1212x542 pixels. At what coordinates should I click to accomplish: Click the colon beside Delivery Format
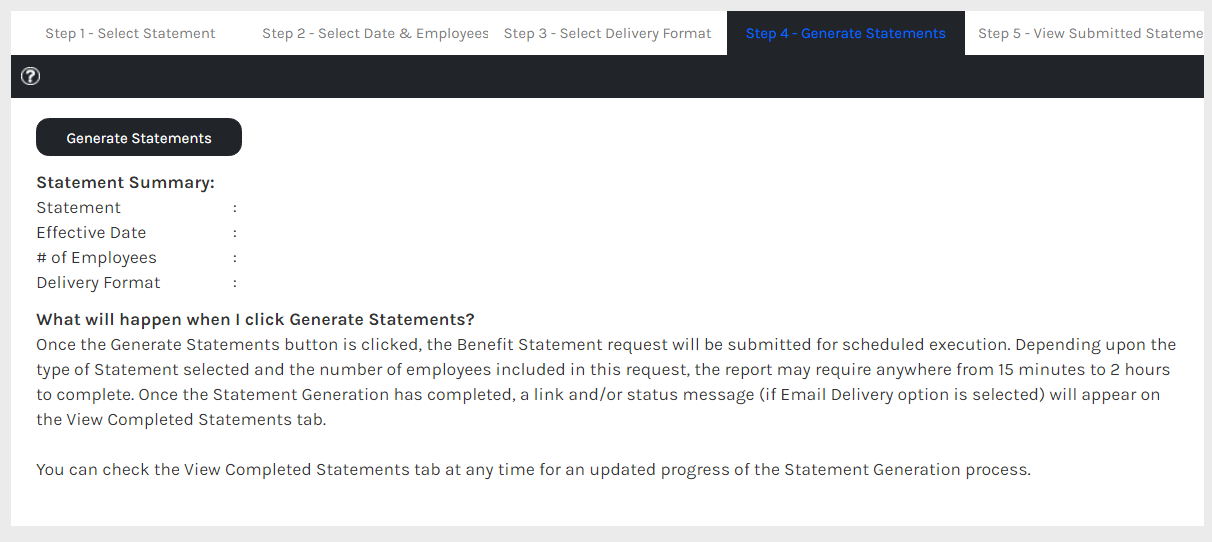(x=235, y=283)
